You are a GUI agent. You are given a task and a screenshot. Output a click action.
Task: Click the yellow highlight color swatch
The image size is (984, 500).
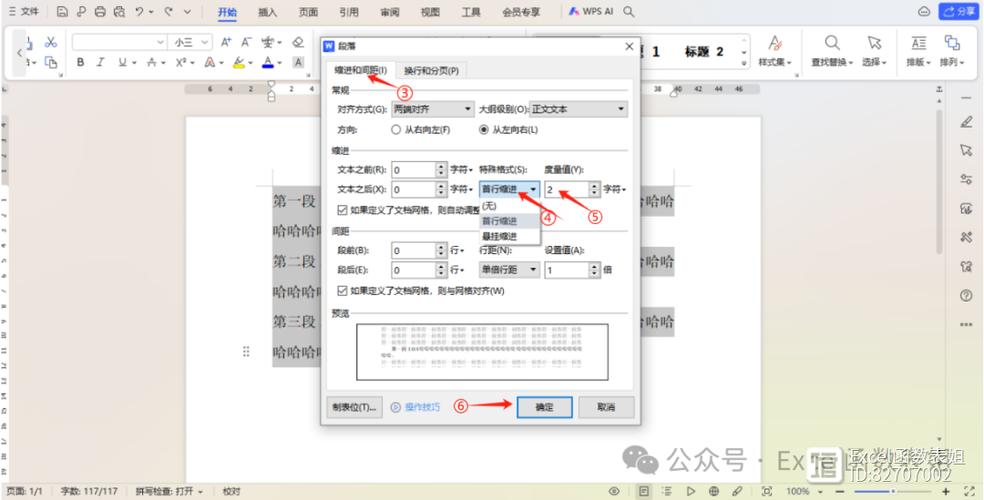[x=238, y=62]
